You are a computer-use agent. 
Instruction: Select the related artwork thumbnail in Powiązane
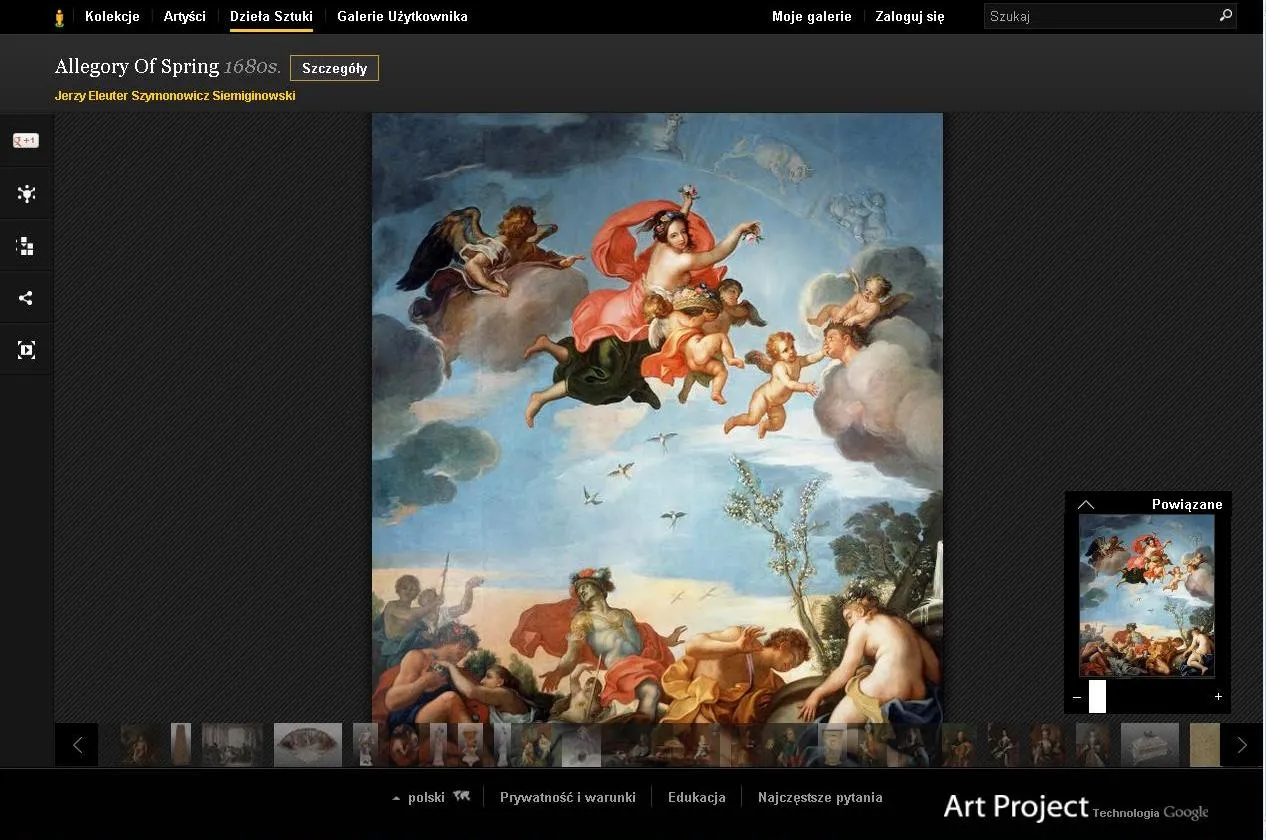coord(1146,595)
